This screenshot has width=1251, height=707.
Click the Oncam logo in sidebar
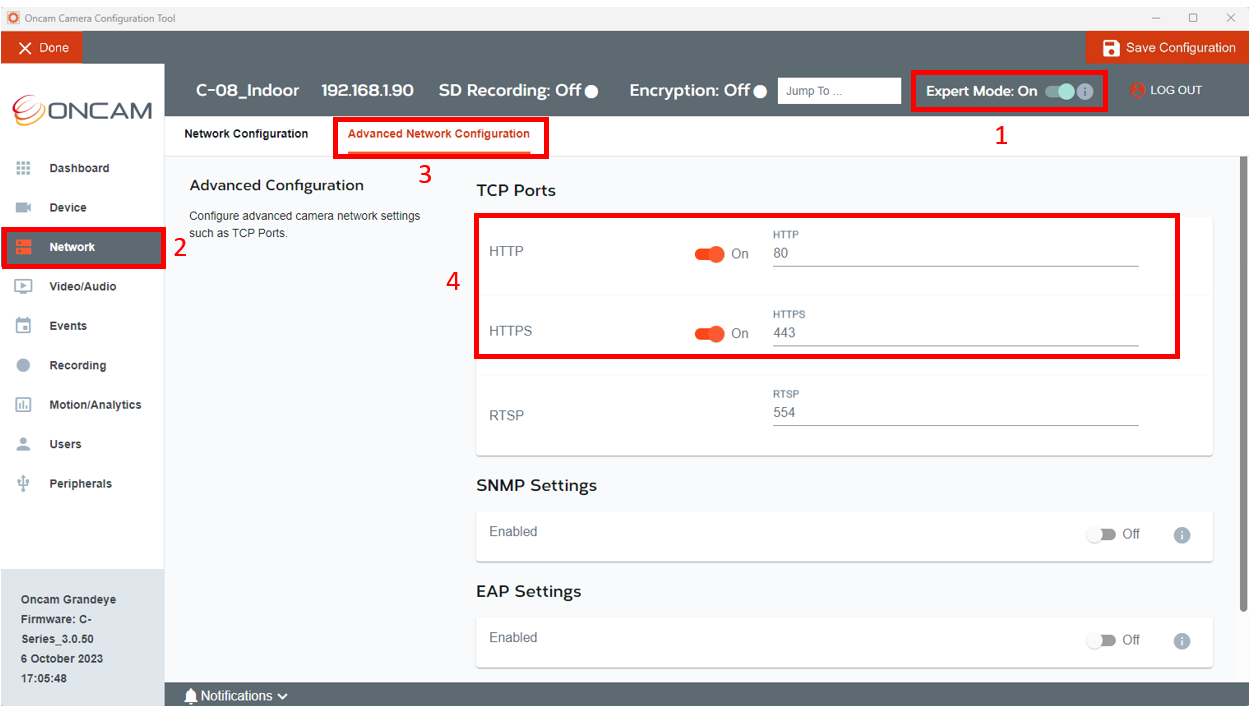click(82, 110)
